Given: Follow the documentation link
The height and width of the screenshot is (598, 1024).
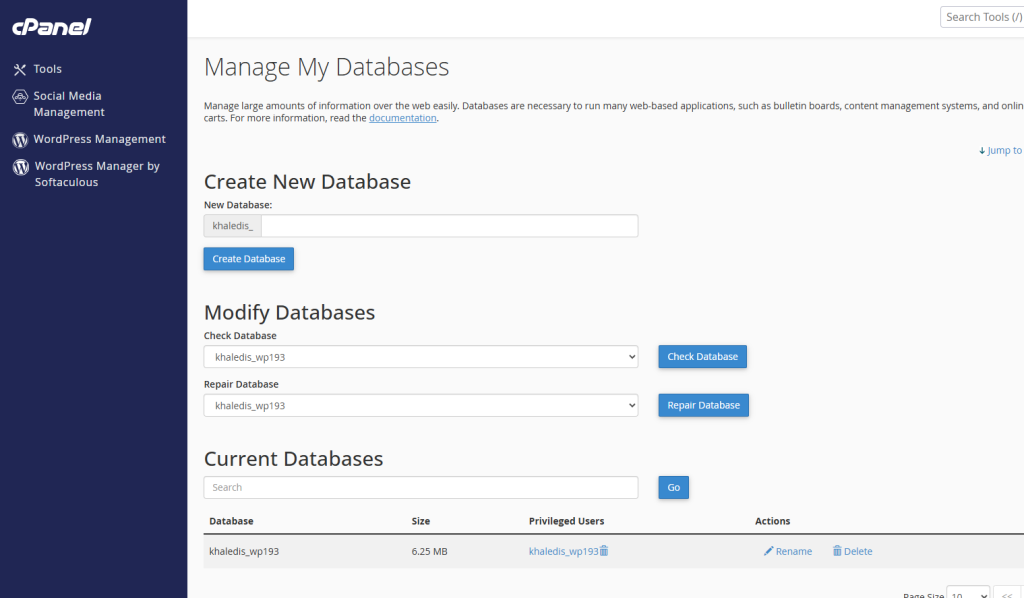Looking at the screenshot, I should point(402,118).
